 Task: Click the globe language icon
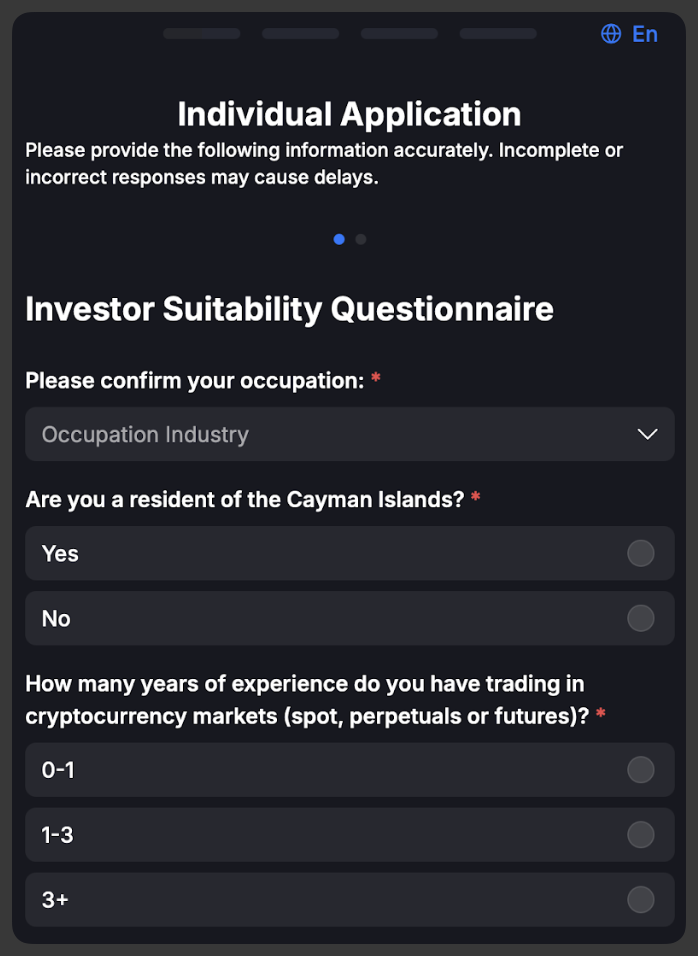(x=611, y=34)
